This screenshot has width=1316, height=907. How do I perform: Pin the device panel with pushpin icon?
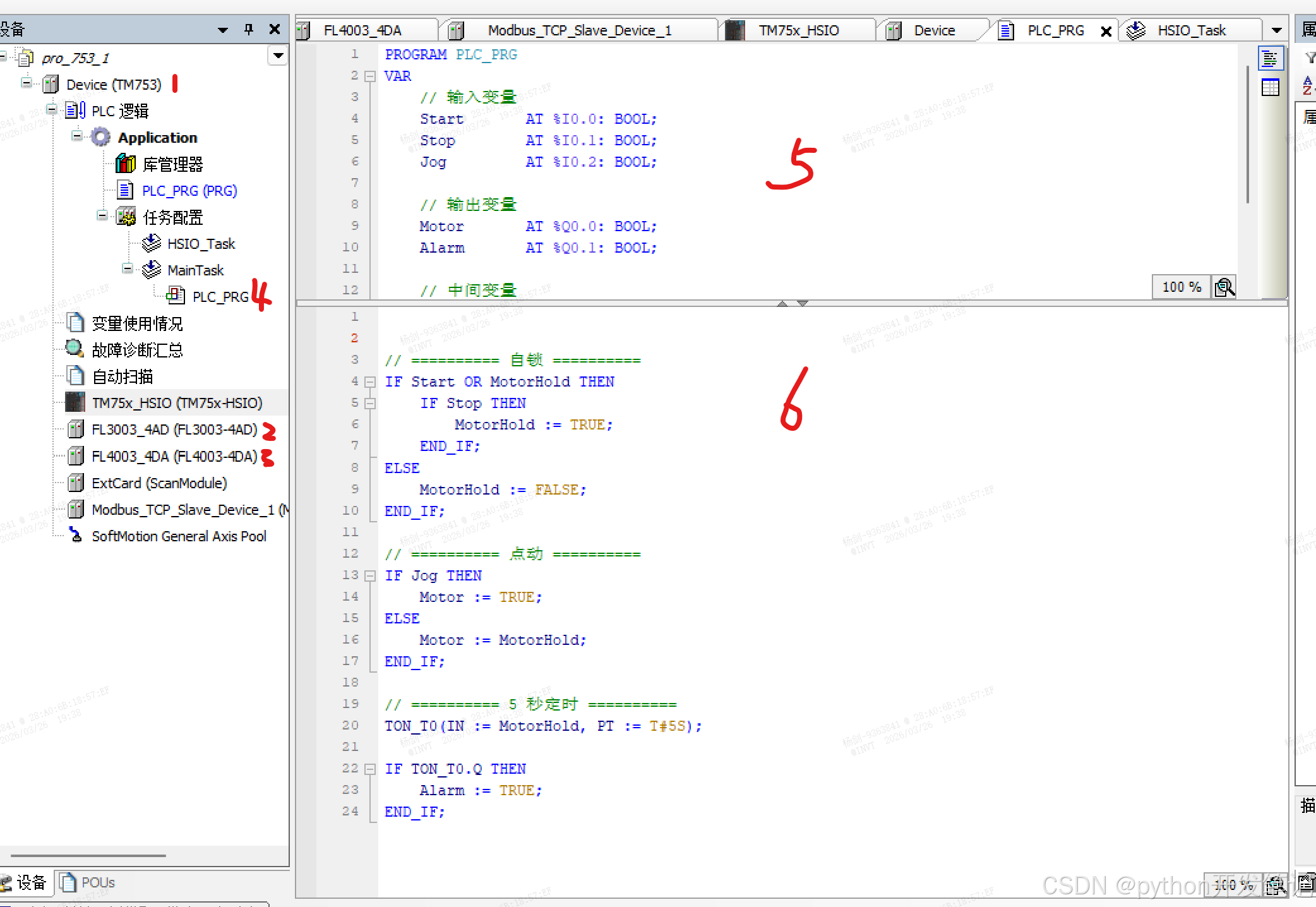coord(249,29)
